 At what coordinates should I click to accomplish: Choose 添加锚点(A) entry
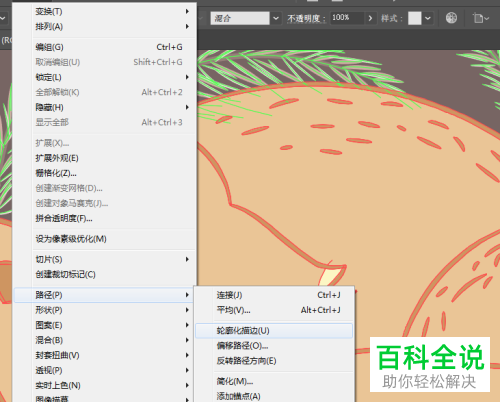[274, 396]
